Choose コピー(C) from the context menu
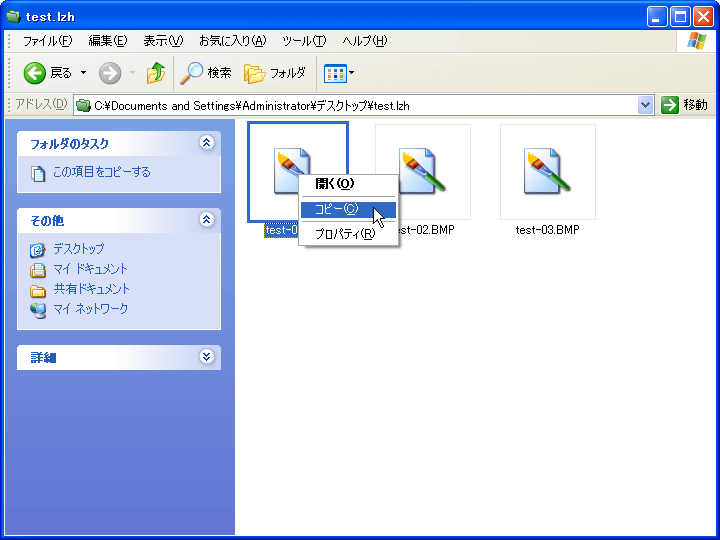 336,209
